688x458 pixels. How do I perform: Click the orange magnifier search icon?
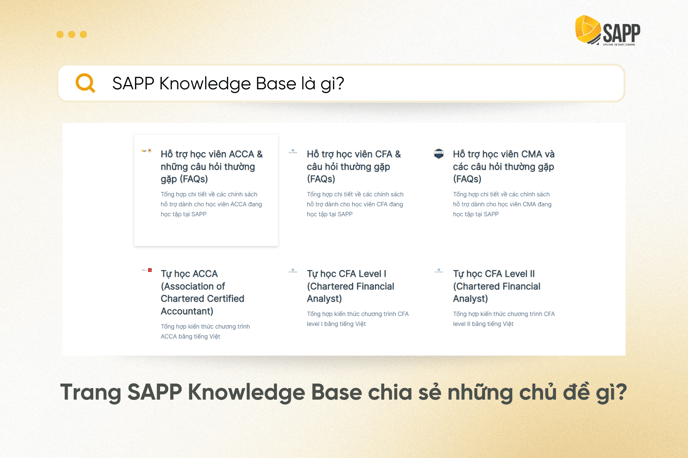coord(85,83)
